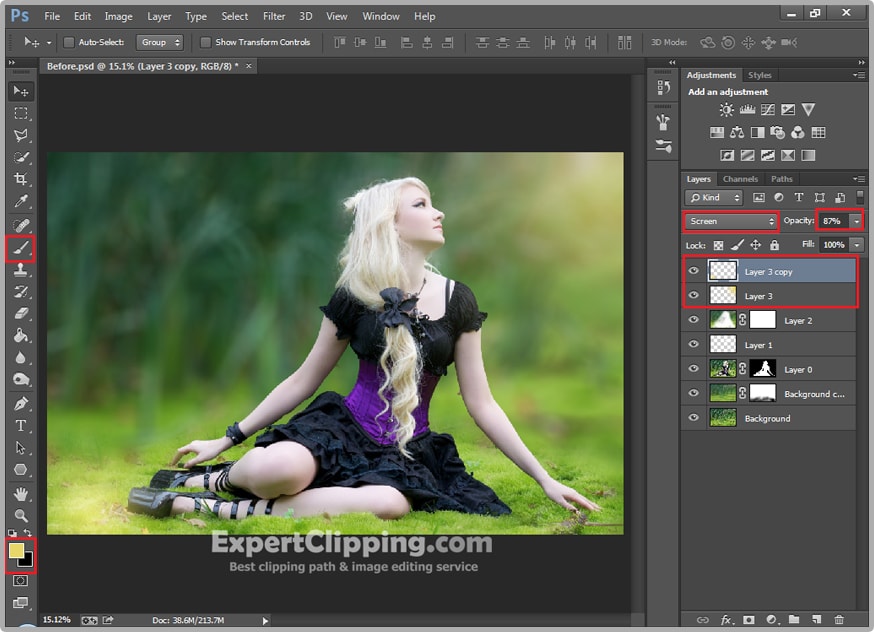This screenshot has height=632, width=874.
Task: Switch to the Channels tab
Action: click(x=740, y=179)
